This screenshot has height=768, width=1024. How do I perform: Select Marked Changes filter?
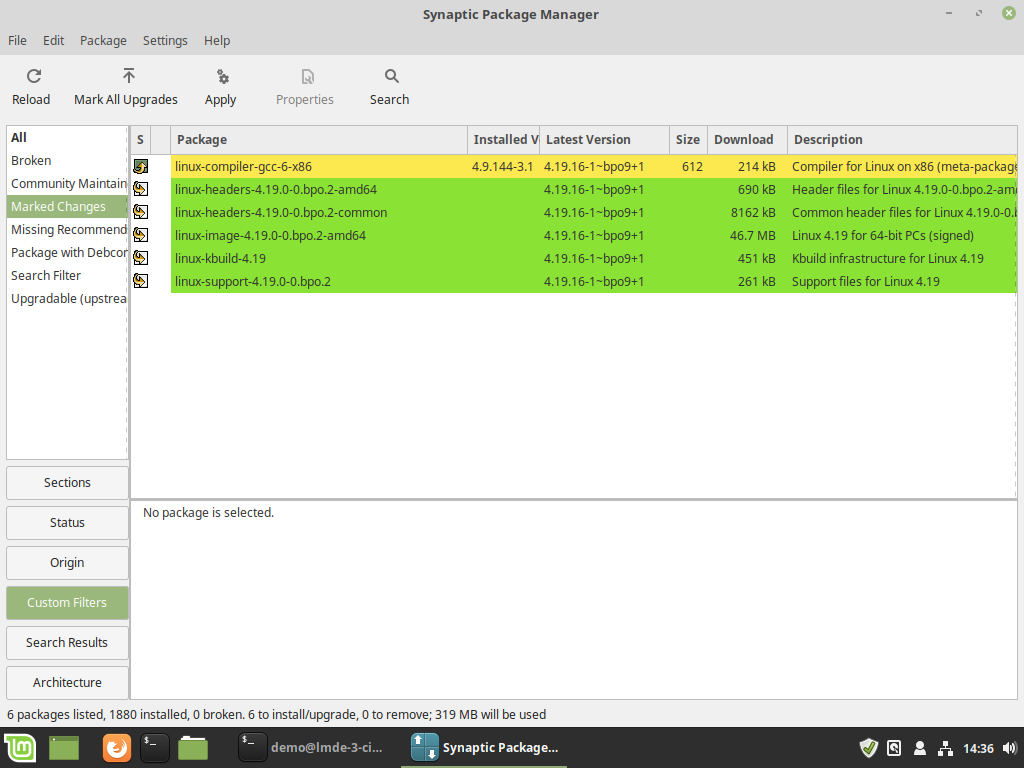click(x=67, y=206)
